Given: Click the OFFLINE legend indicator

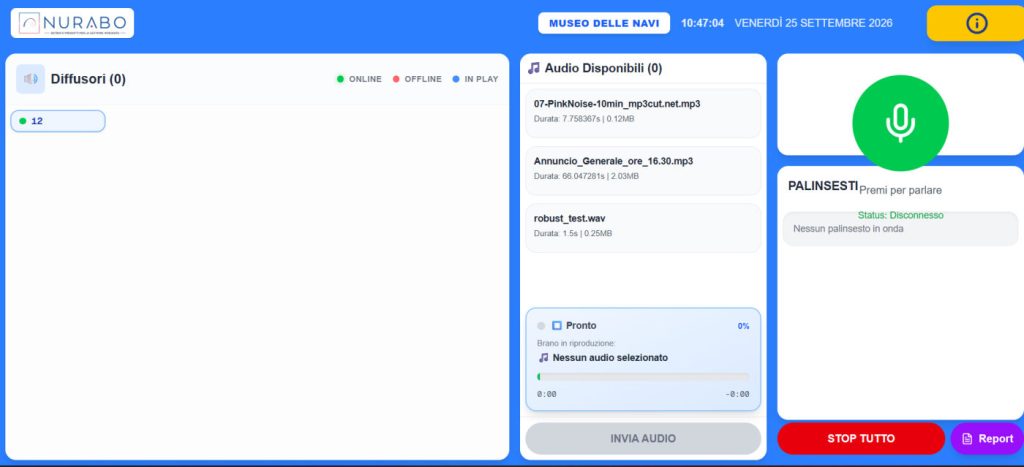Looking at the screenshot, I should pyautogui.click(x=417, y=79).
